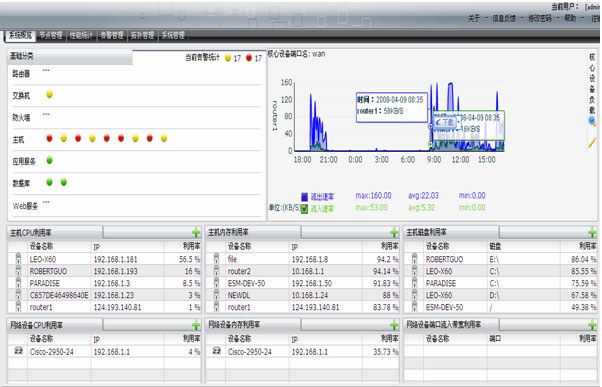602x387 pixels.
Task: Toggle the 流出速率 series checkbox
Action: (x=304, y=197)
